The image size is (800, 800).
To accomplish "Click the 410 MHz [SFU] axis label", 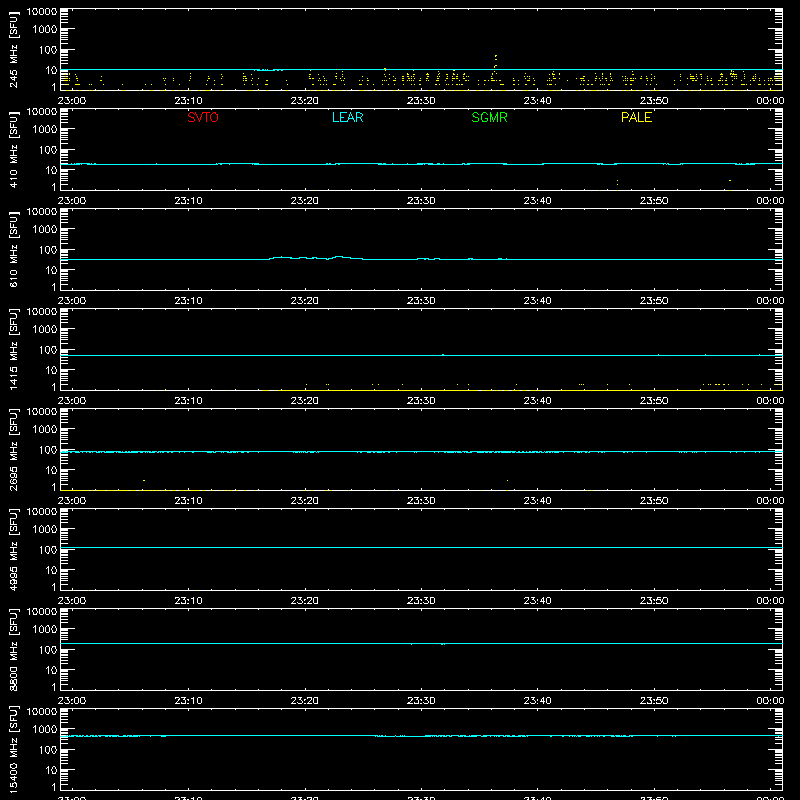I will pyautogui.click(x=13, y=149).
